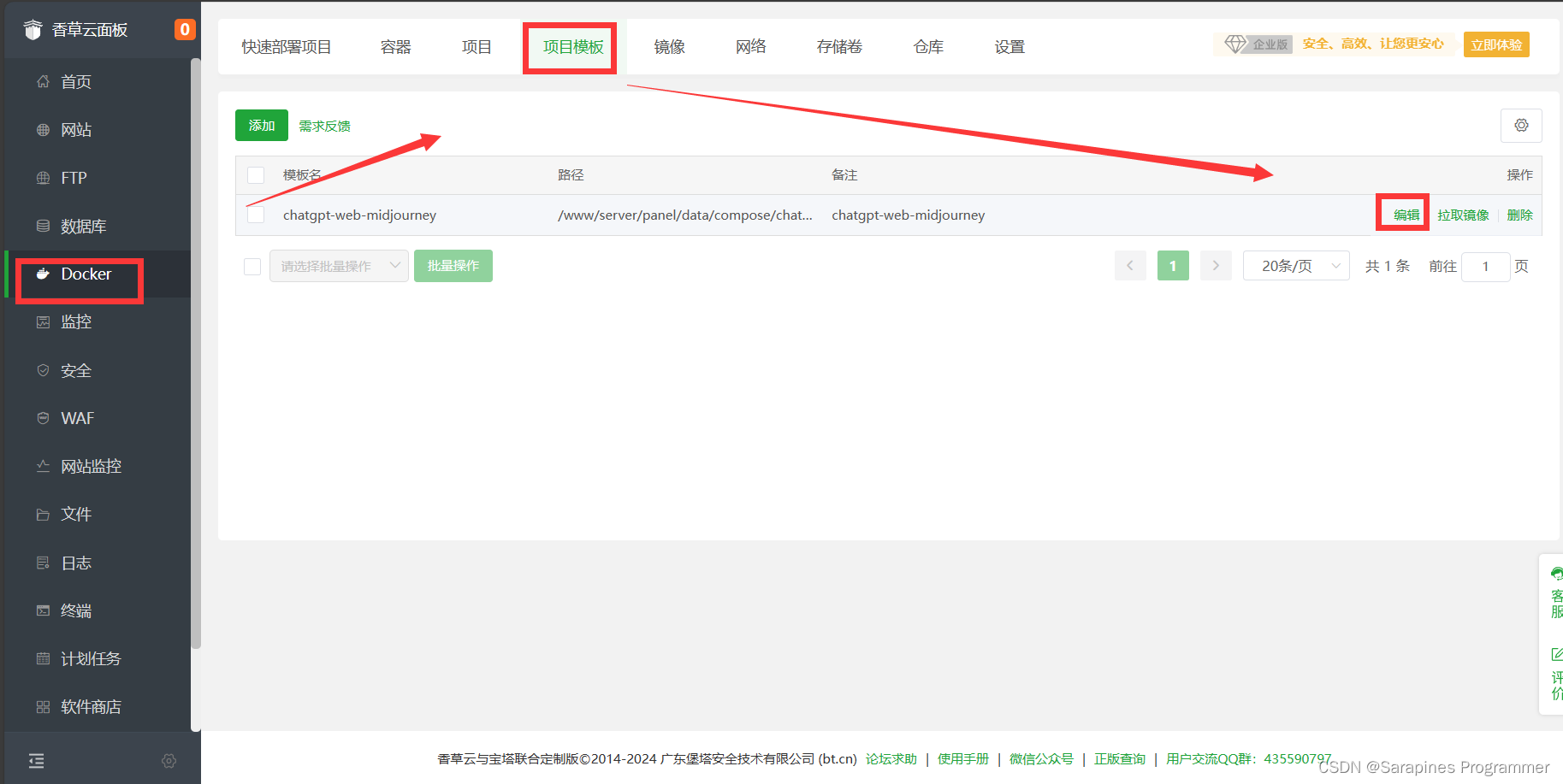Click the green 添加 button

(x=262, y=126)
